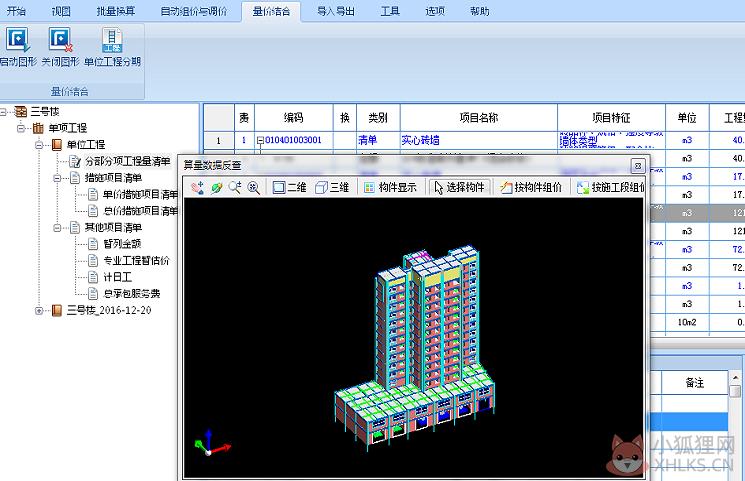Activate the zoom window magnifier icon

tap(235, 187)
